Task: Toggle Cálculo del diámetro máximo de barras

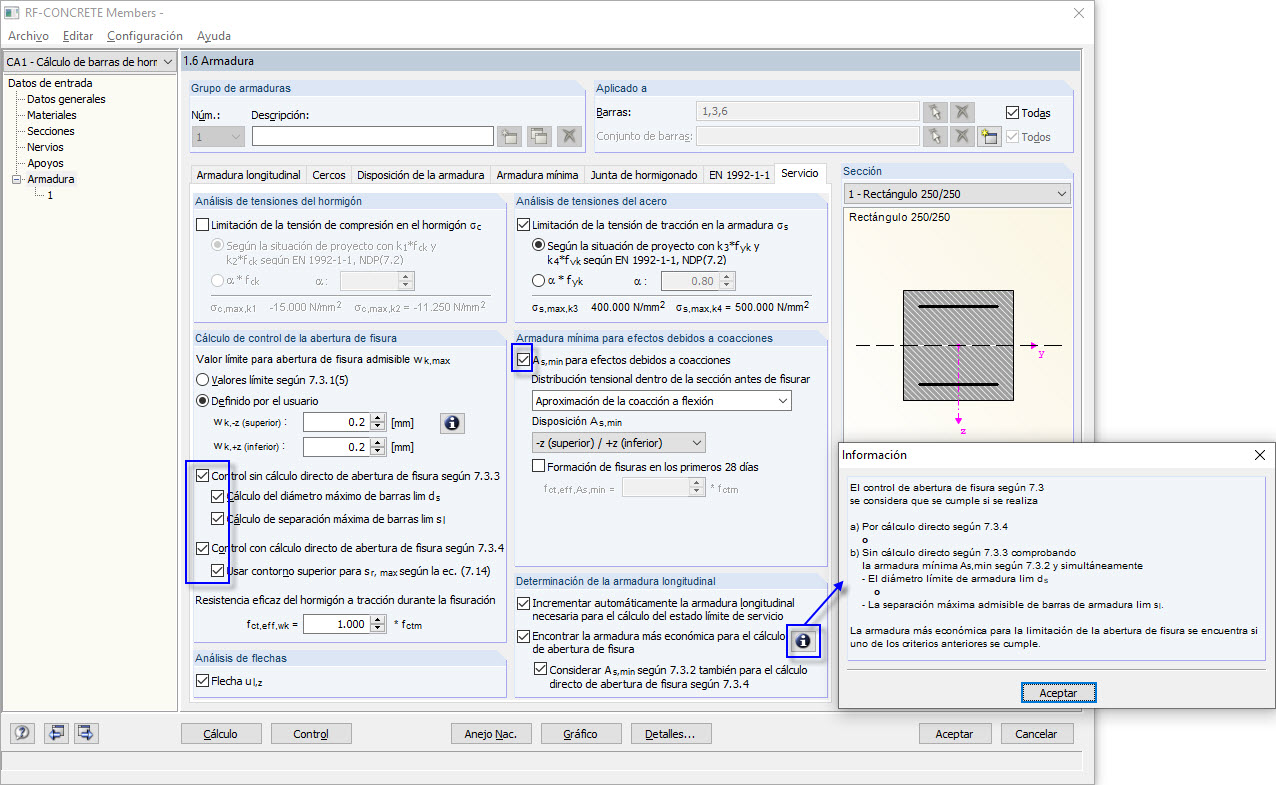Action: pyautogui.click(x=218, y=496)
